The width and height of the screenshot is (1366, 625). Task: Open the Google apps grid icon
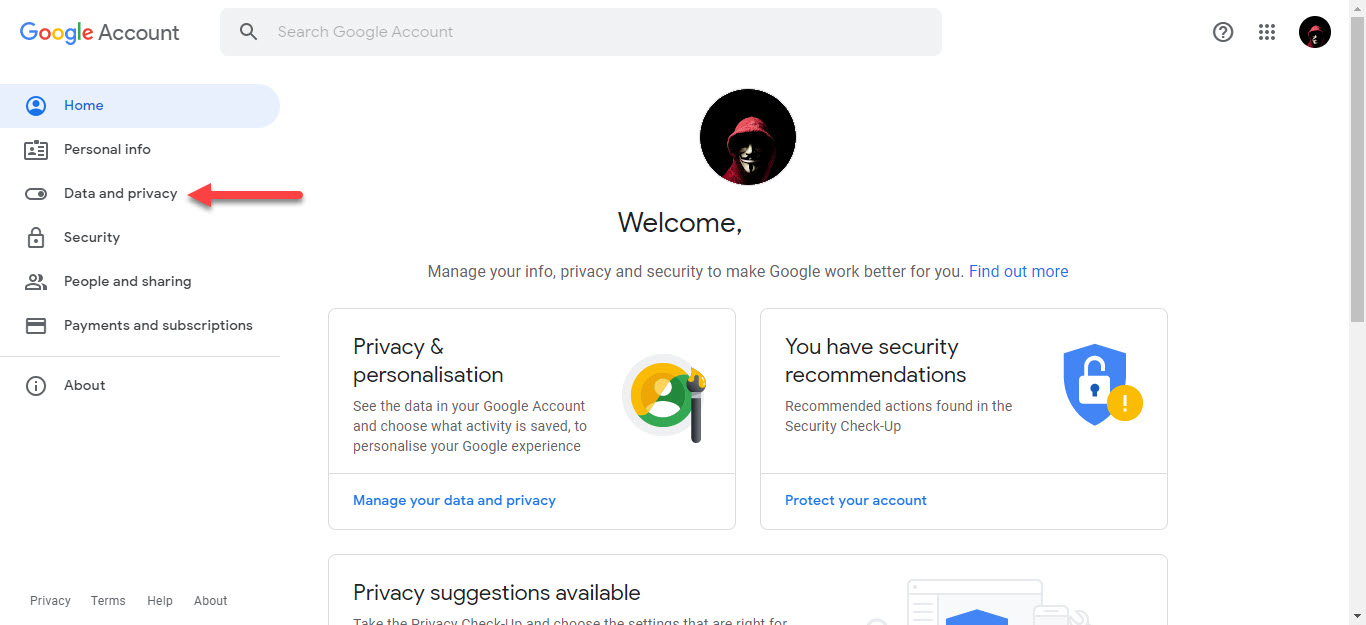click(1267, 32)
